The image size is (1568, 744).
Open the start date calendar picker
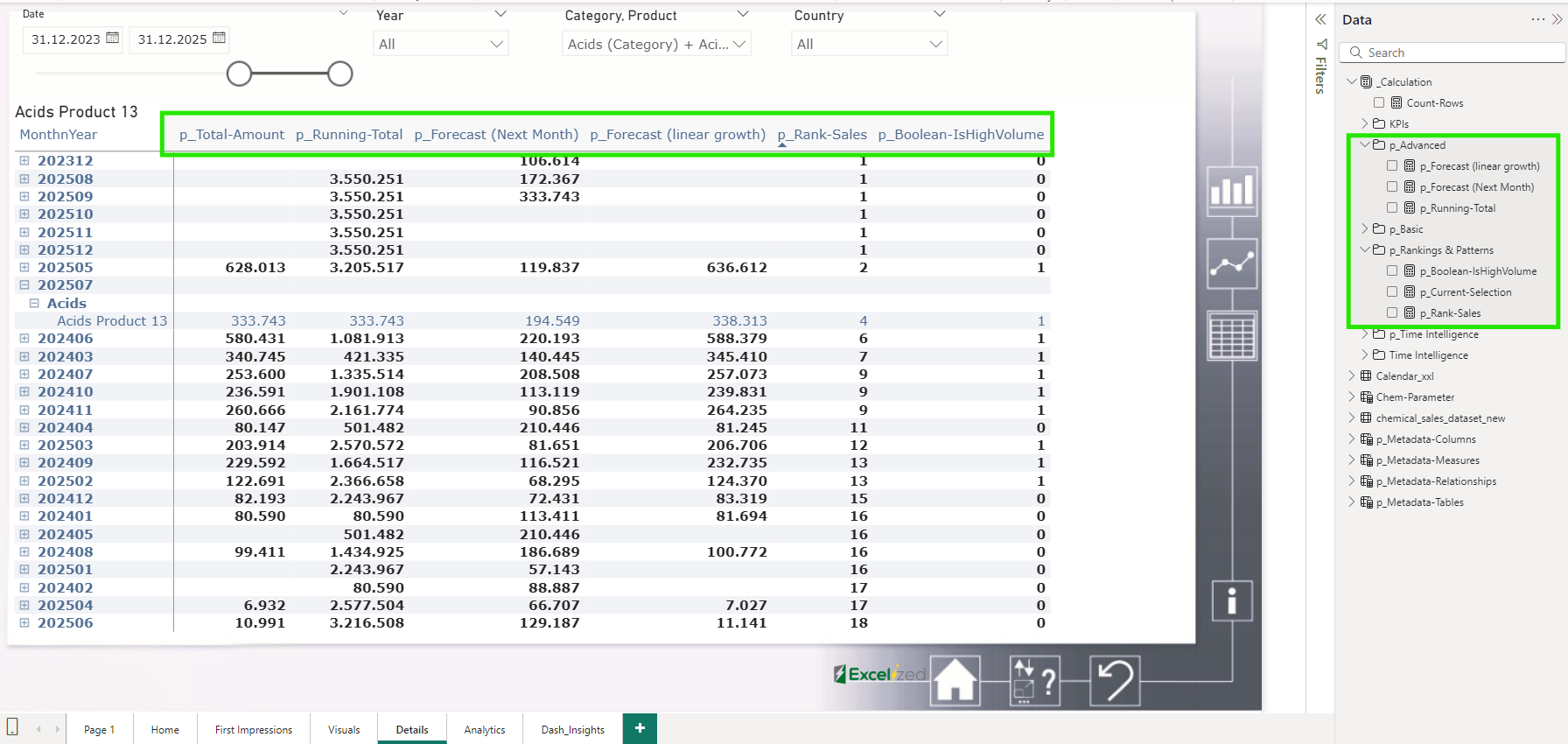pyautogui.click(x=112, y=38)
